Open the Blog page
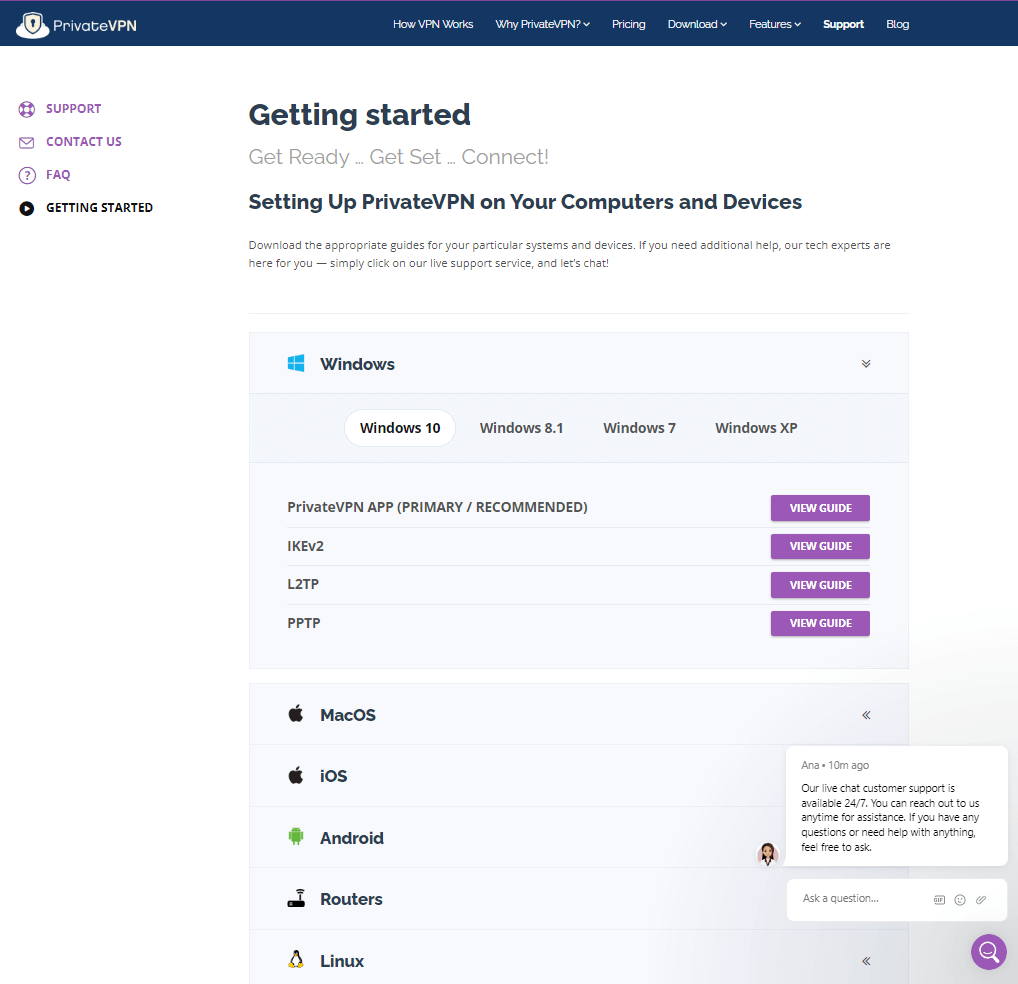1018x984 pixels. 897,24
